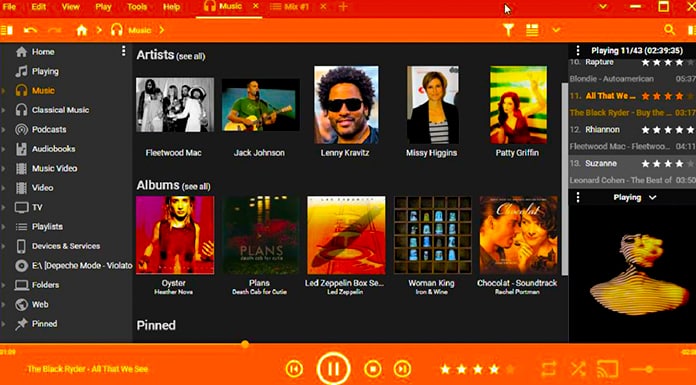The height and width of the screenshot is (385, 696).
Task: Open the Plans album cover
Action: click(261, 235)
